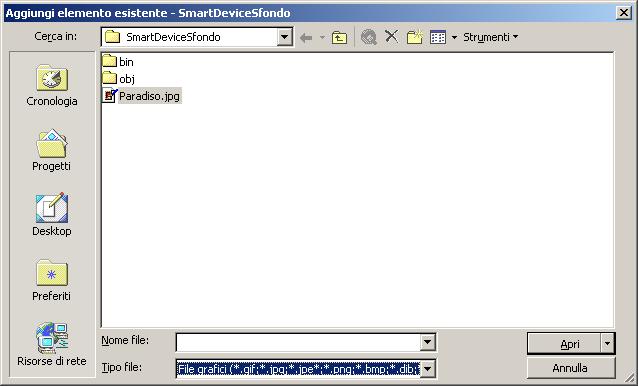Click the Search the Web icon
638x386 pixels.
369,37
